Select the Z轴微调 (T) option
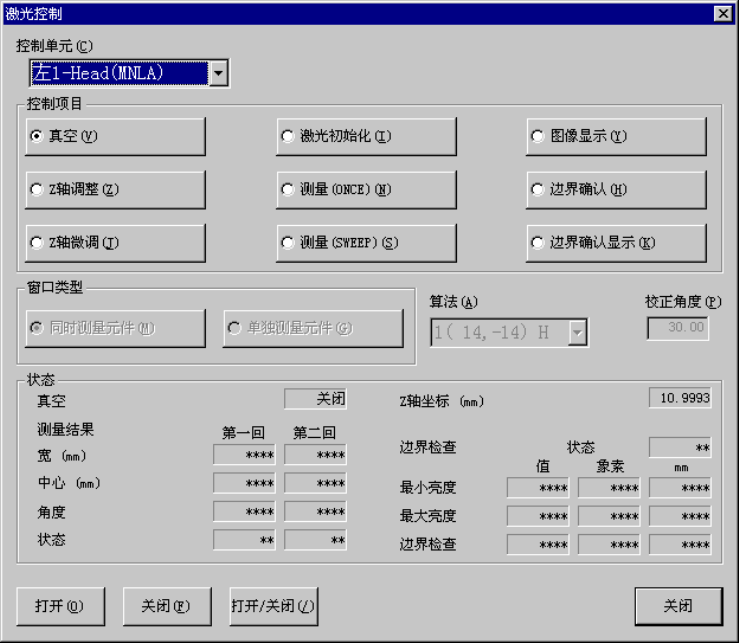The height and width of the screenshot is (643, 739). click(x=115, y=243)
